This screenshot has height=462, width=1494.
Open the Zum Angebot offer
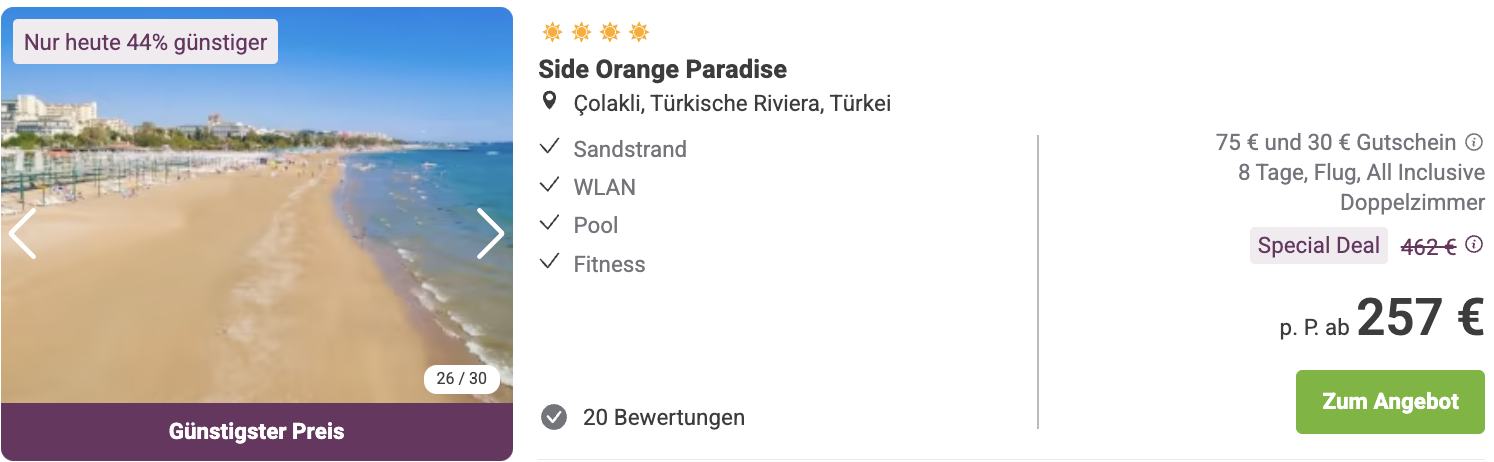[x=1390, y=402]
